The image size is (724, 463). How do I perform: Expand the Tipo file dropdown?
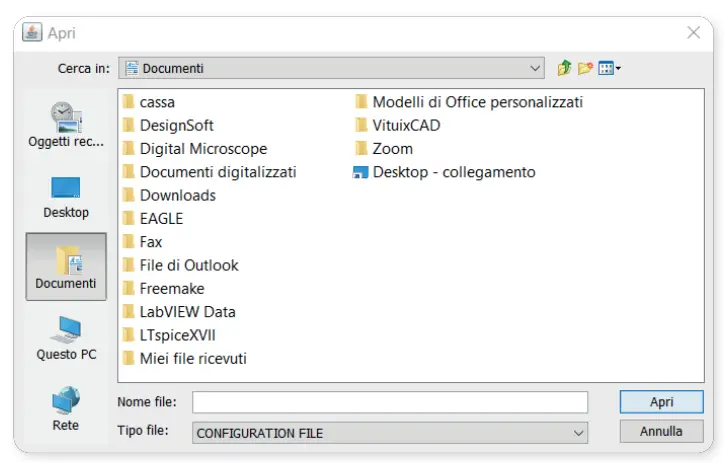pyautogui.click(x=578, y=433)
